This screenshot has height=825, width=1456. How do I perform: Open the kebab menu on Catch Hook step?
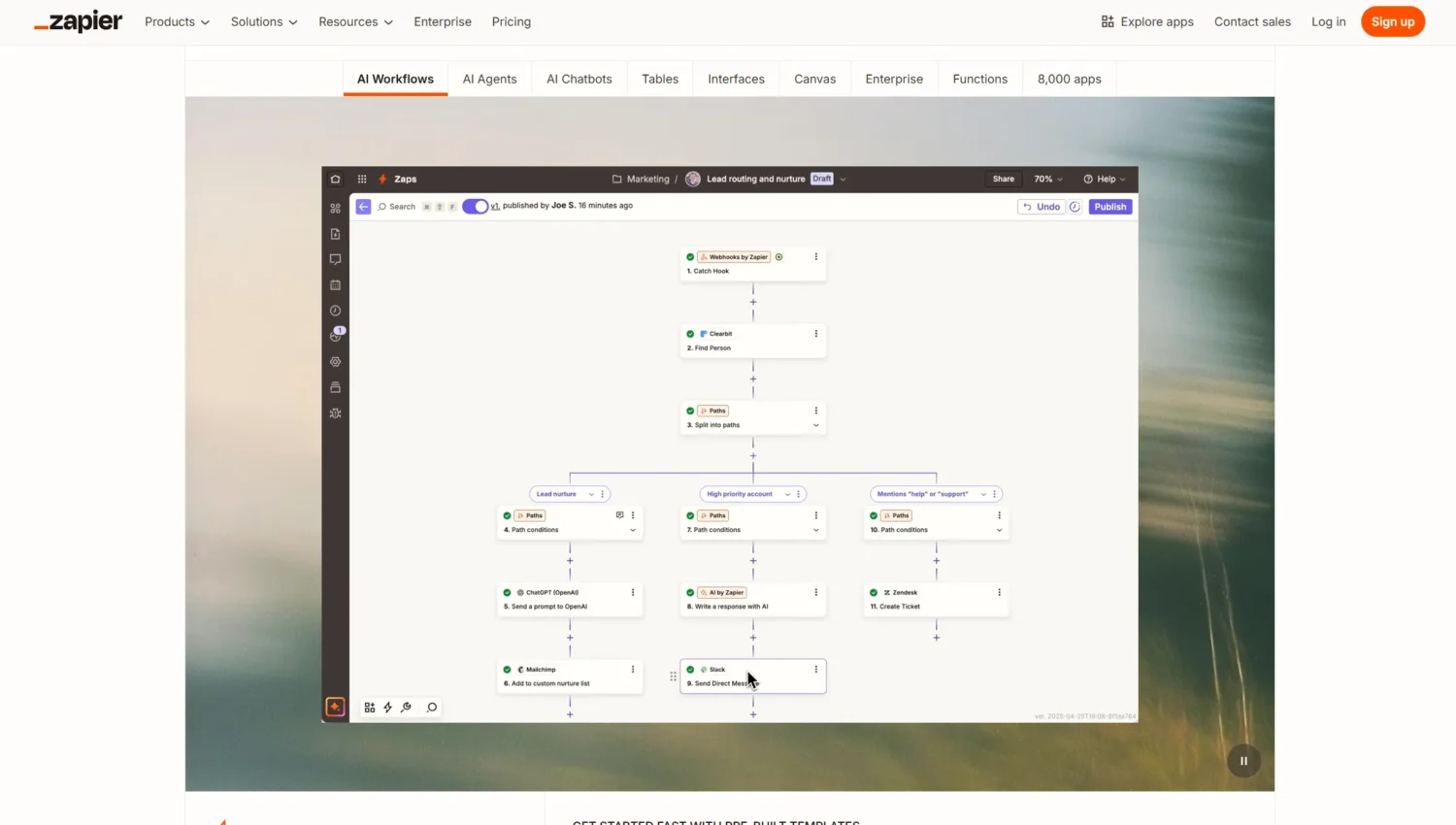click(815, 256)
